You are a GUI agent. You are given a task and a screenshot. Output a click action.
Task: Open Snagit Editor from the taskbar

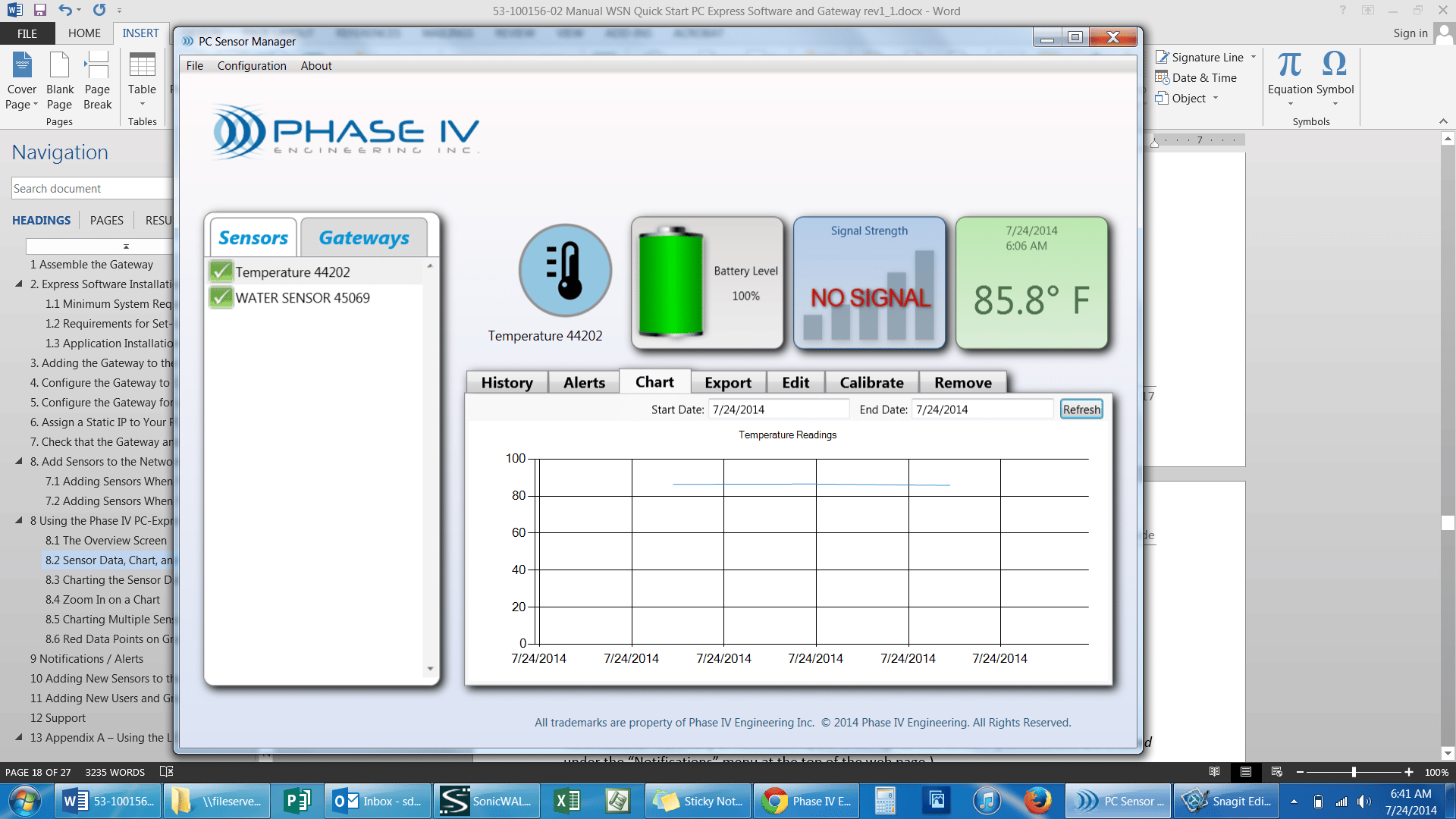(1226, 801)
